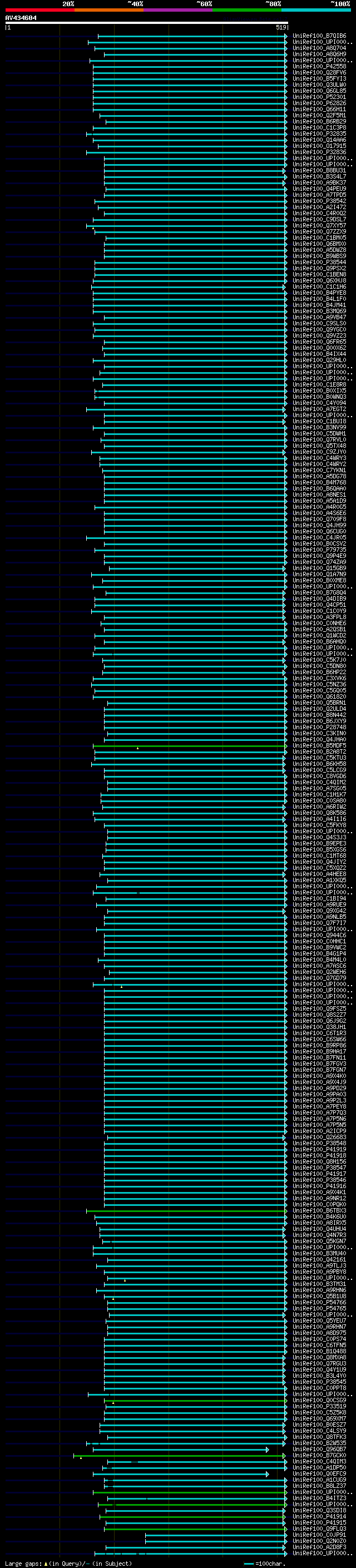This screenshot has width=356, height=1568.
Task: Select the UniRef100_Q42161 label
Action: click(319, 1259)
